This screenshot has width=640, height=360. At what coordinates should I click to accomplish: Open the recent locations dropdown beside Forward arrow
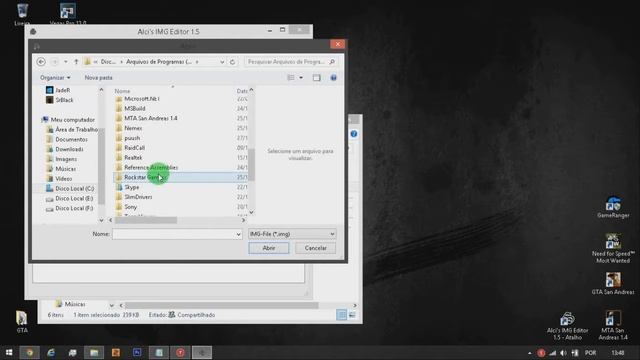click(65, 62)
